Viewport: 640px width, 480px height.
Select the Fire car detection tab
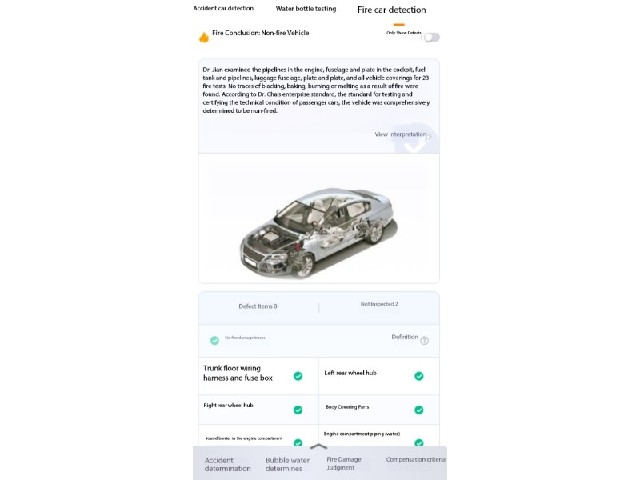point(391,10)
